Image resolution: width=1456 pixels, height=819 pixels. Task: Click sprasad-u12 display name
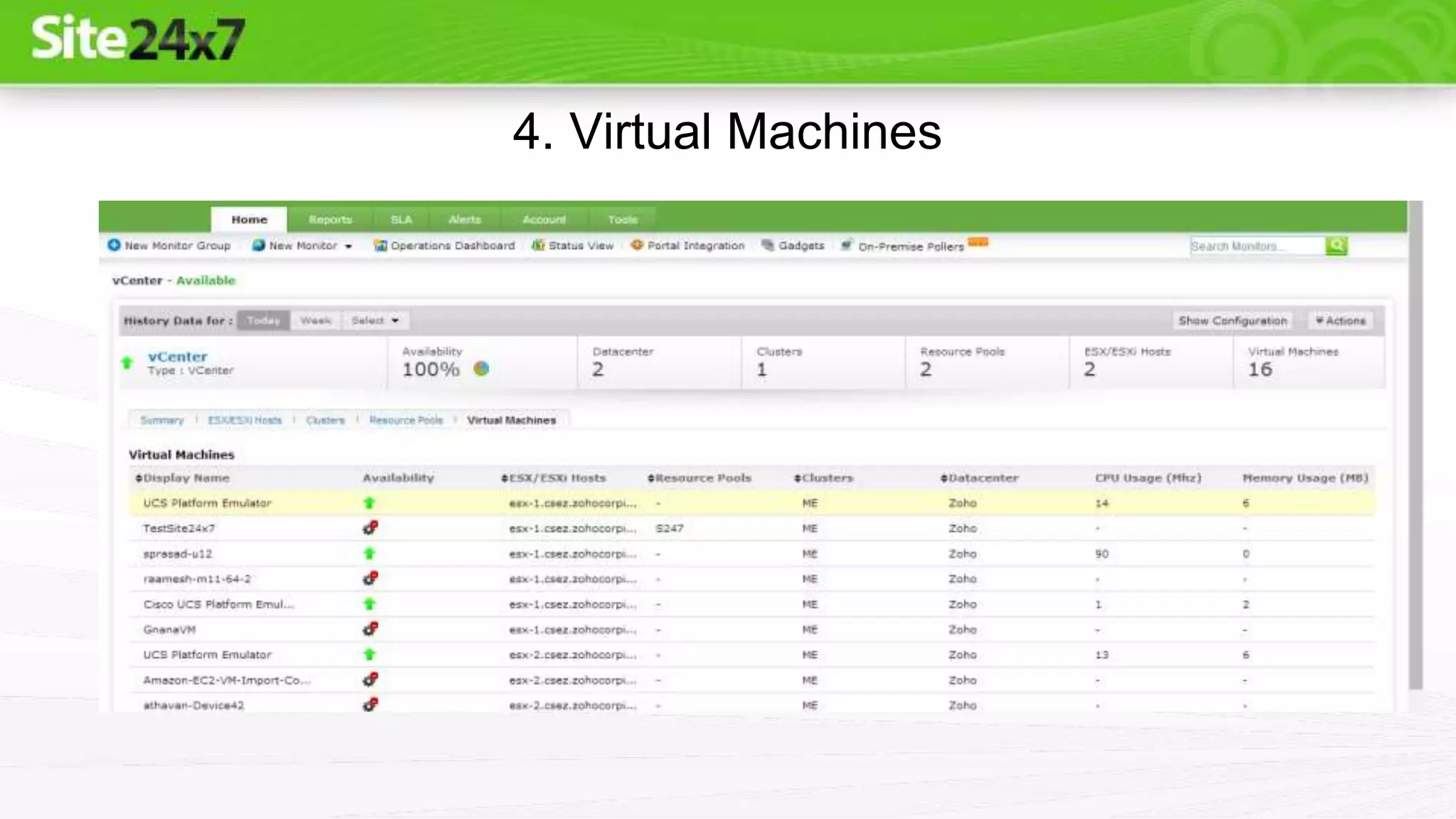[x=178, y=554]
